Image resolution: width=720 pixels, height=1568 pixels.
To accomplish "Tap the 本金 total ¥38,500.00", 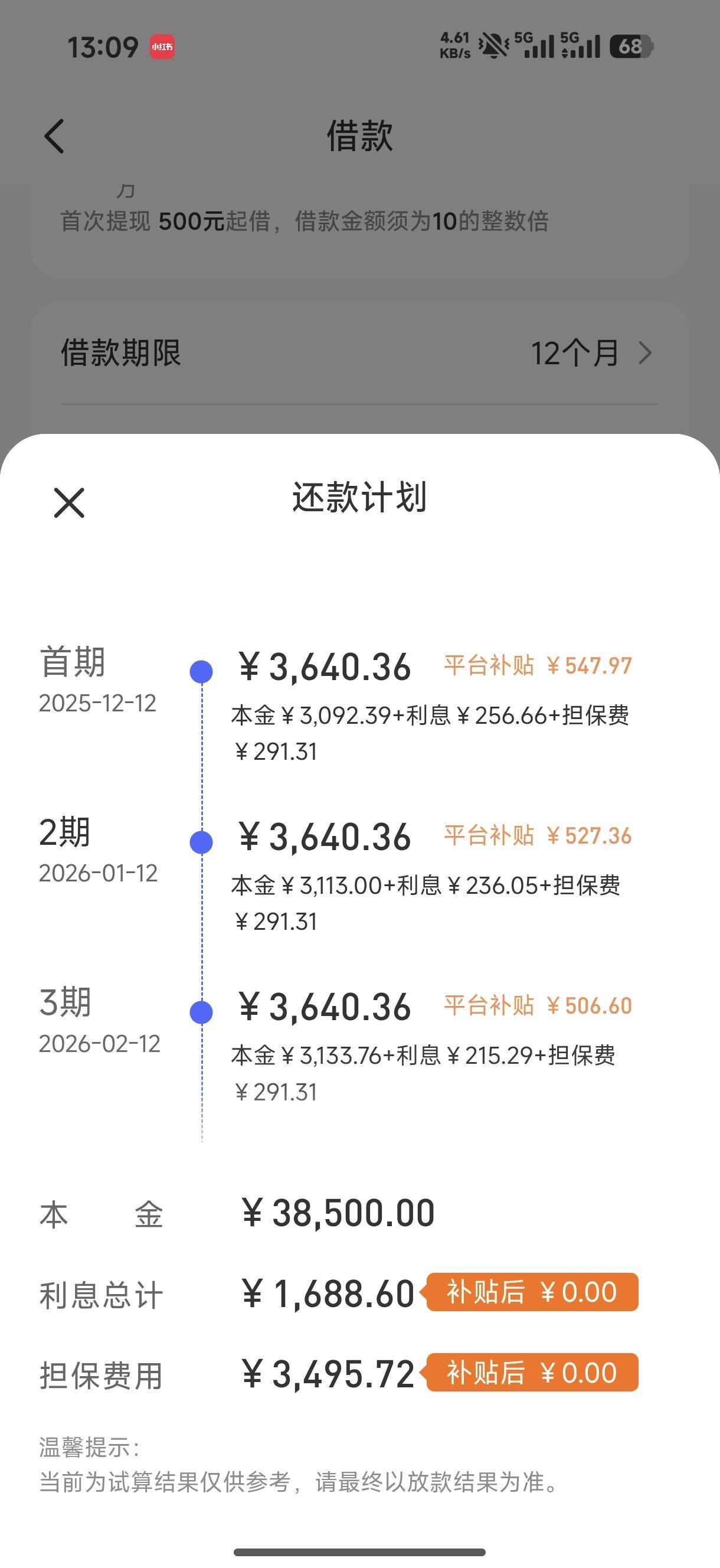I will coord(338,1213).
